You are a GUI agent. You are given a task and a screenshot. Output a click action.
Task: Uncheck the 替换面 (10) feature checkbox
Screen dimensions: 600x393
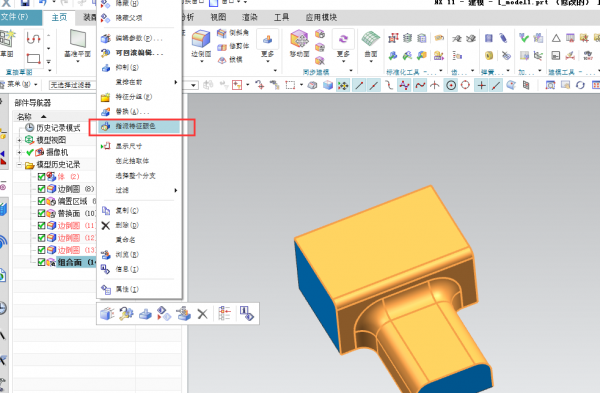click(41, 213)
